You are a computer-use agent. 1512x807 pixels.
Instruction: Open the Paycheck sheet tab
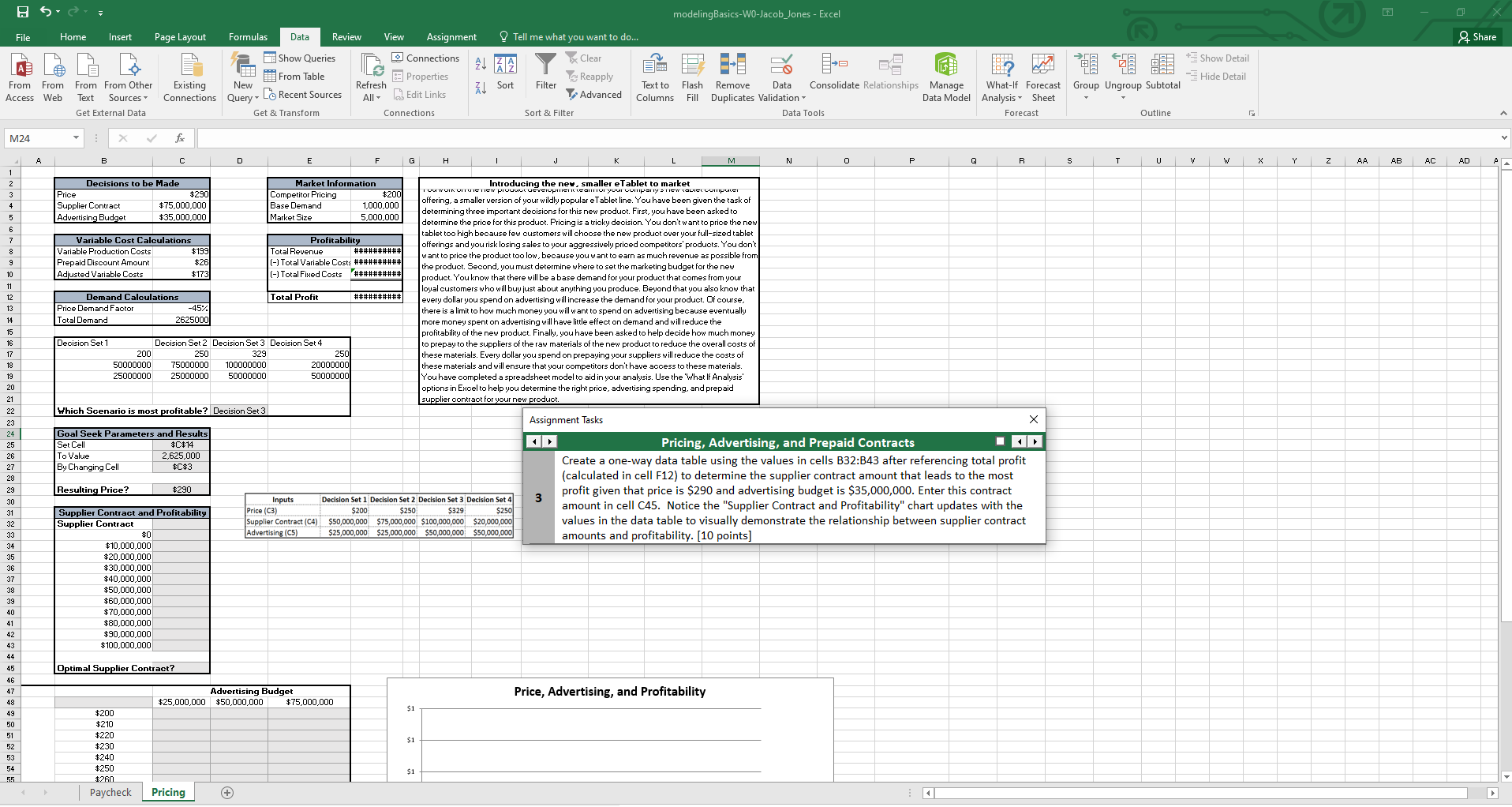110,792
